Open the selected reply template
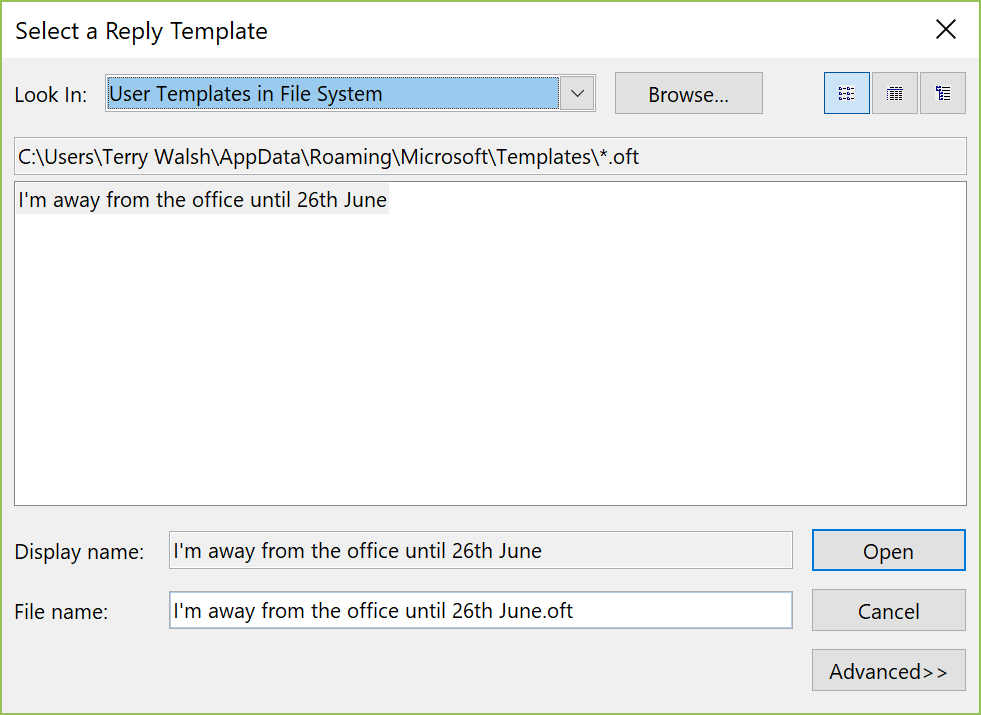Screen dimensions: 981x715 (888, 550)
